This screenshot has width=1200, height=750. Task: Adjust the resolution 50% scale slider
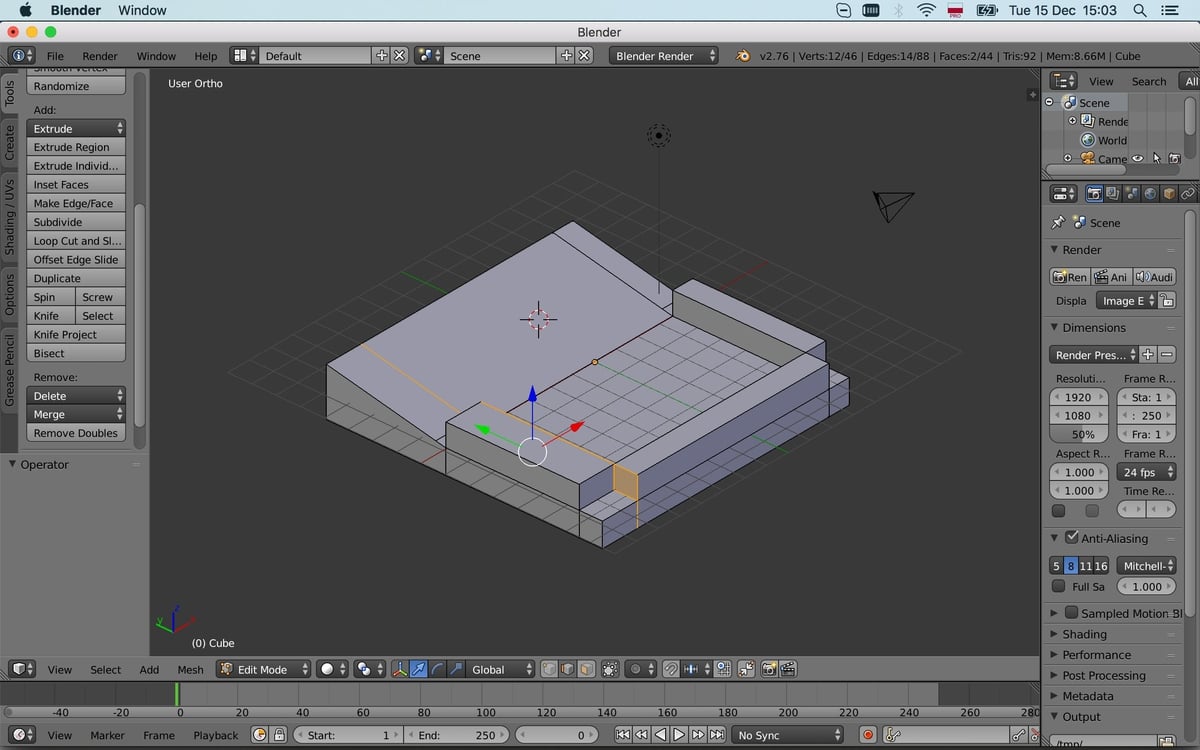1080,434
